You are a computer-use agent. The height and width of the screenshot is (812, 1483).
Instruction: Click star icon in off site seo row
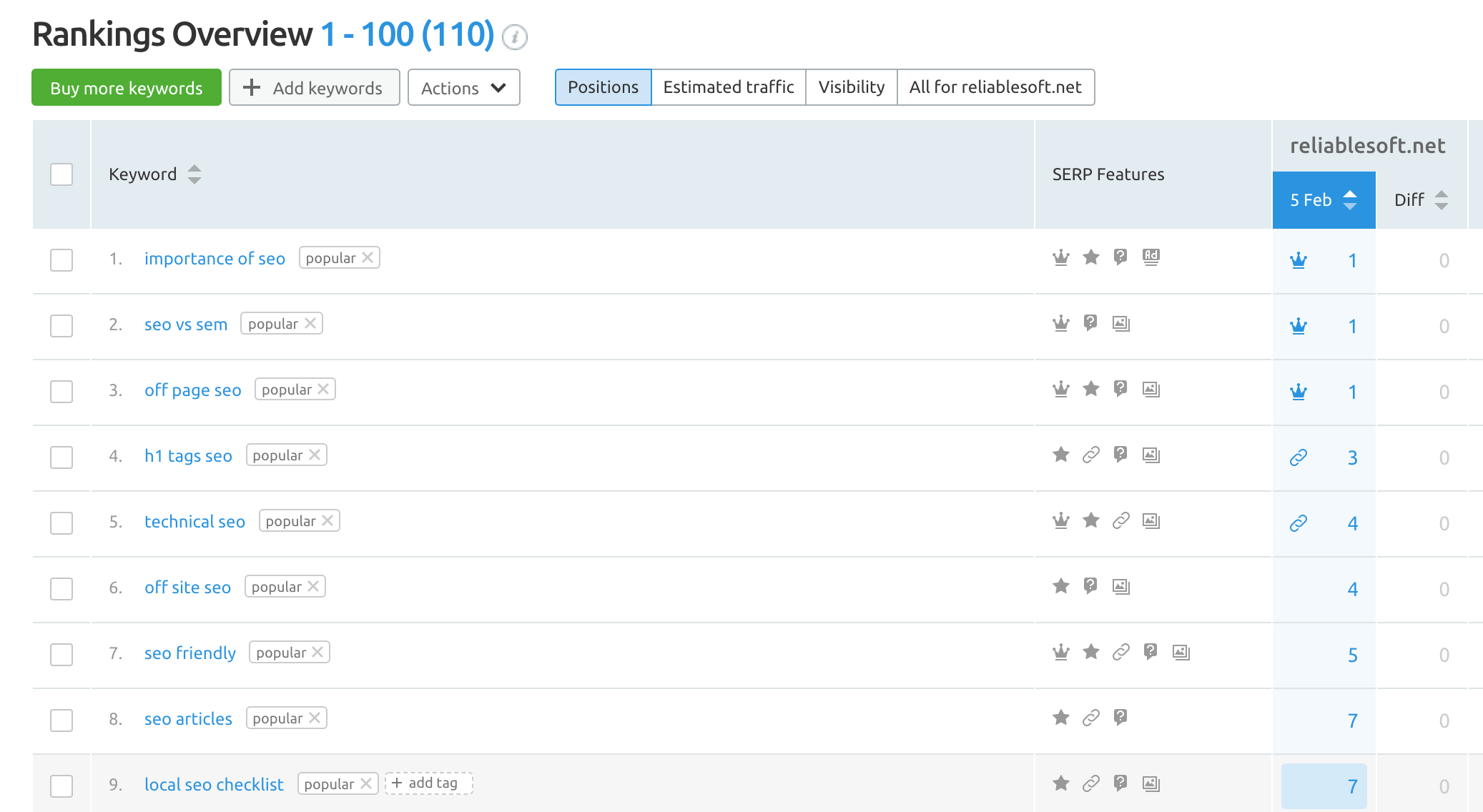(1061, 586)
